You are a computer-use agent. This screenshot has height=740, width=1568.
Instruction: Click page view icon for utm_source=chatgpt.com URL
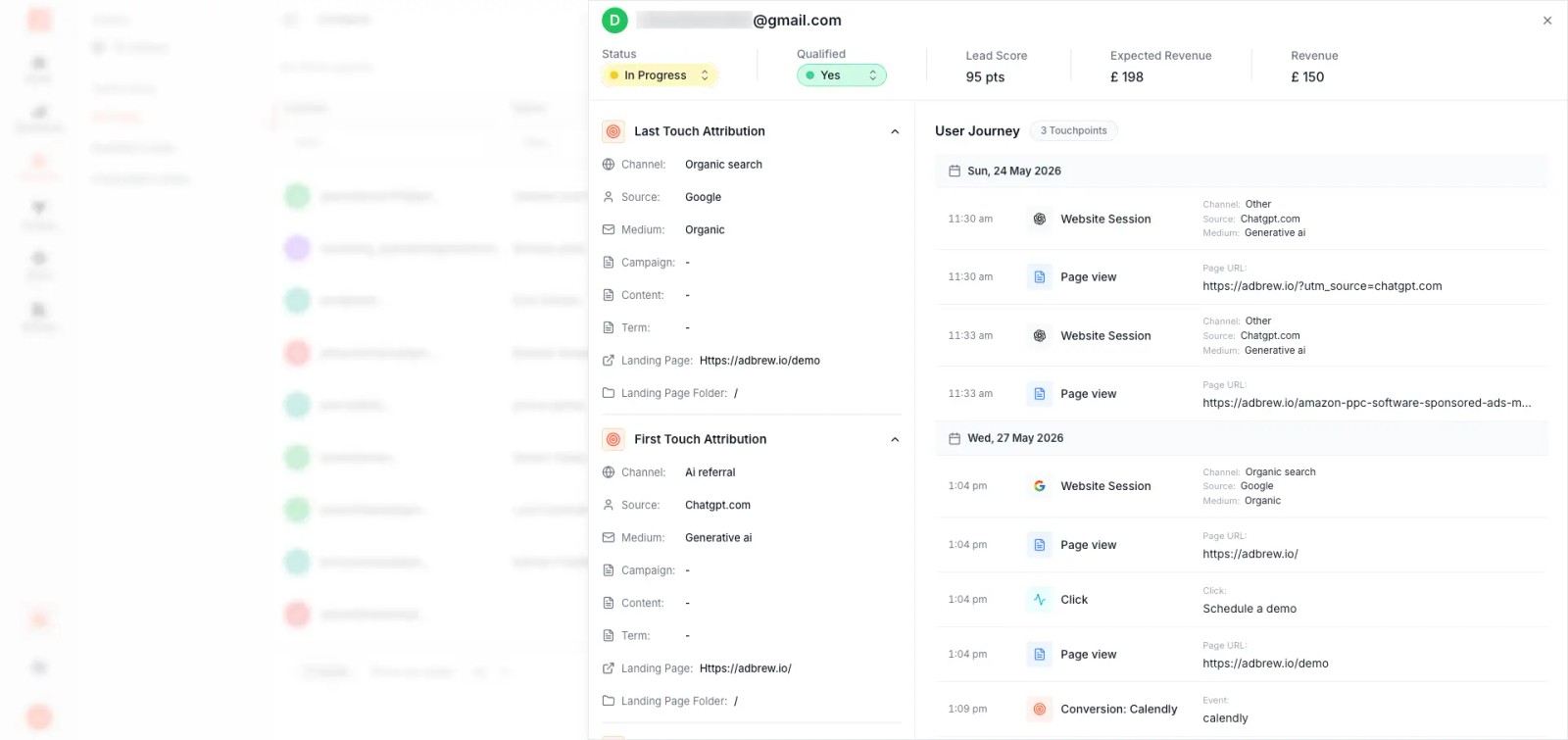(x=1040, y=277)
